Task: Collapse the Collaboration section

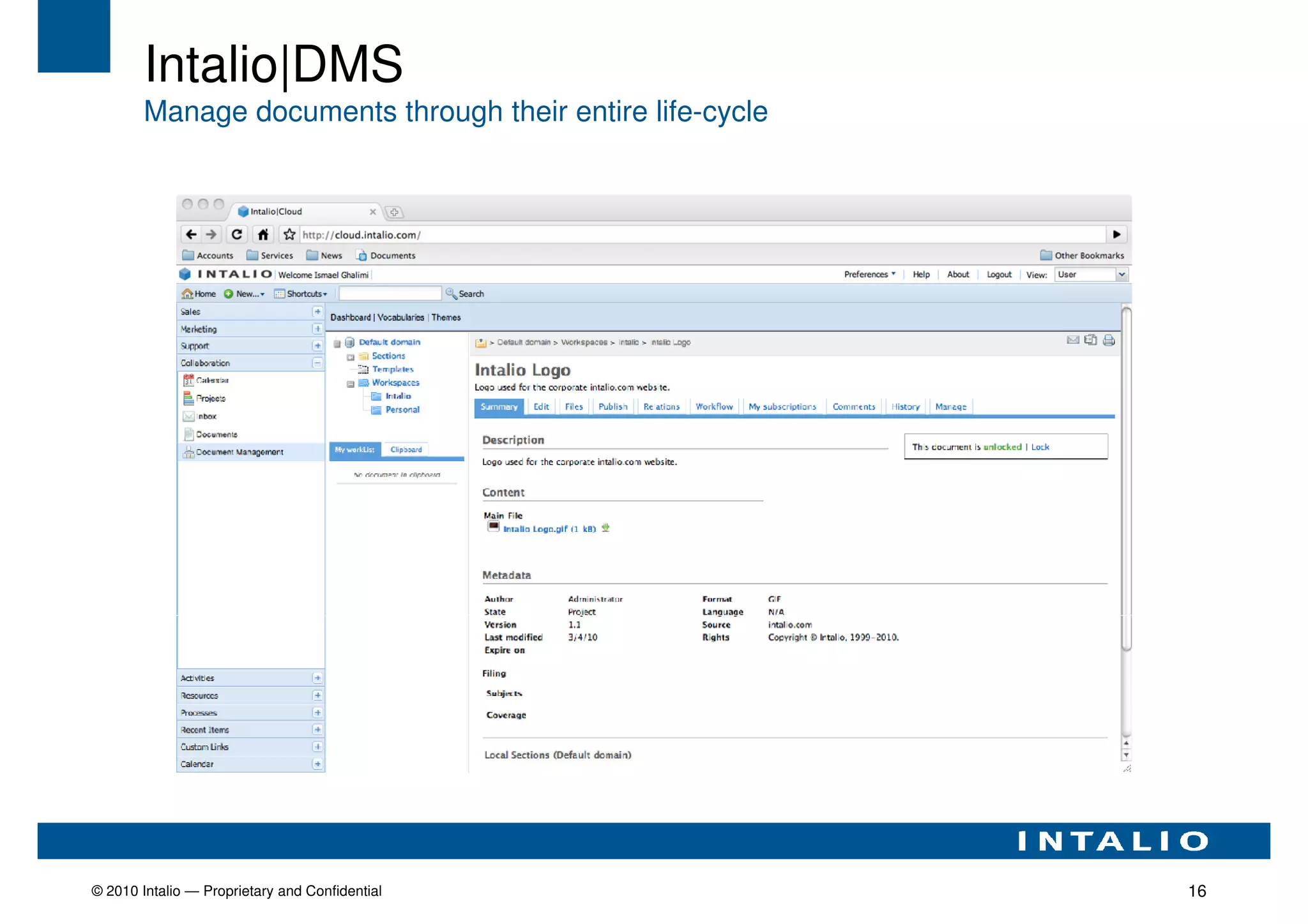Action: pos(317,363)
